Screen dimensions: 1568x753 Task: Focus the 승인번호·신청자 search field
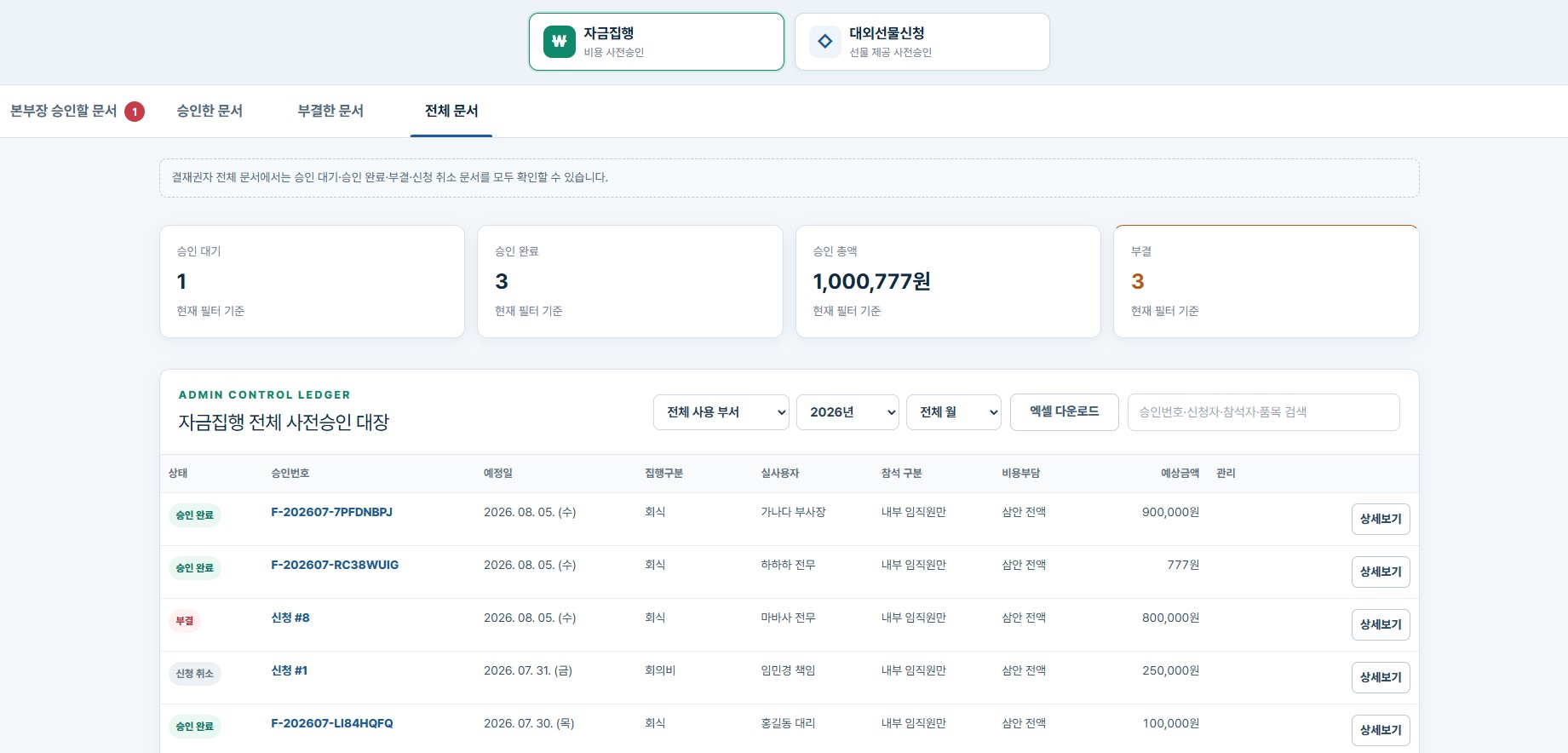1264,412
